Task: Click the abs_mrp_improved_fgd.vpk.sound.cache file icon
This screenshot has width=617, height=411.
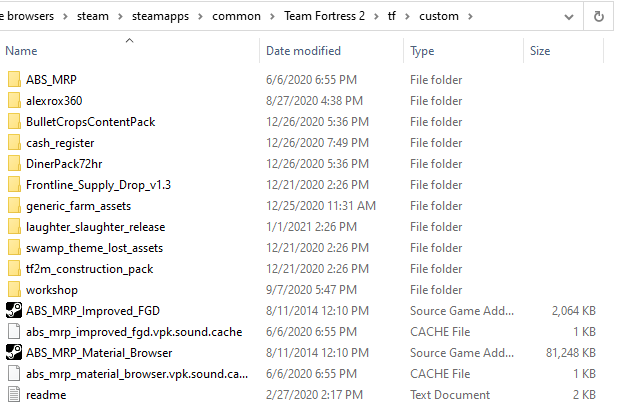Action: (13, 331)
